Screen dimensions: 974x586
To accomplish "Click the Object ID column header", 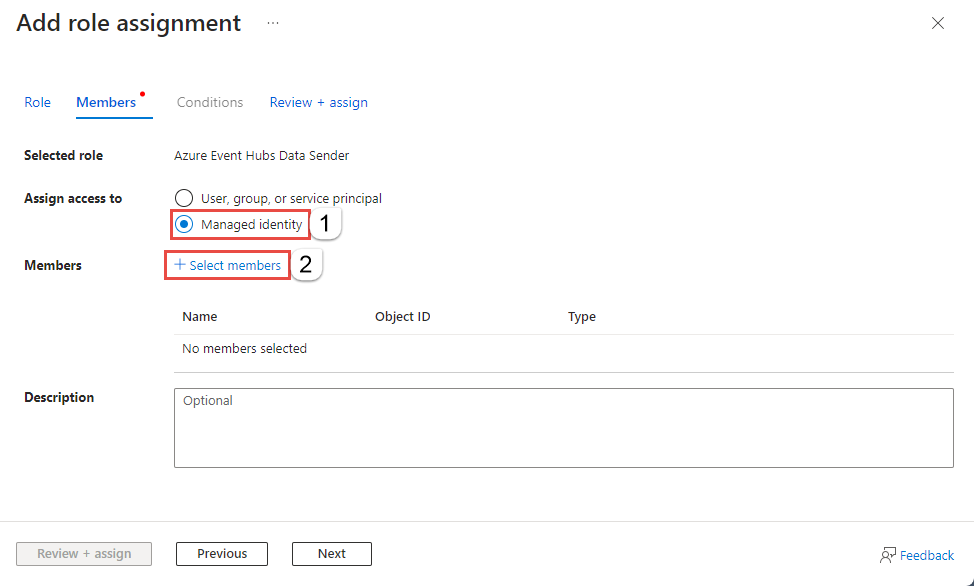I will [x=402, y=316].
